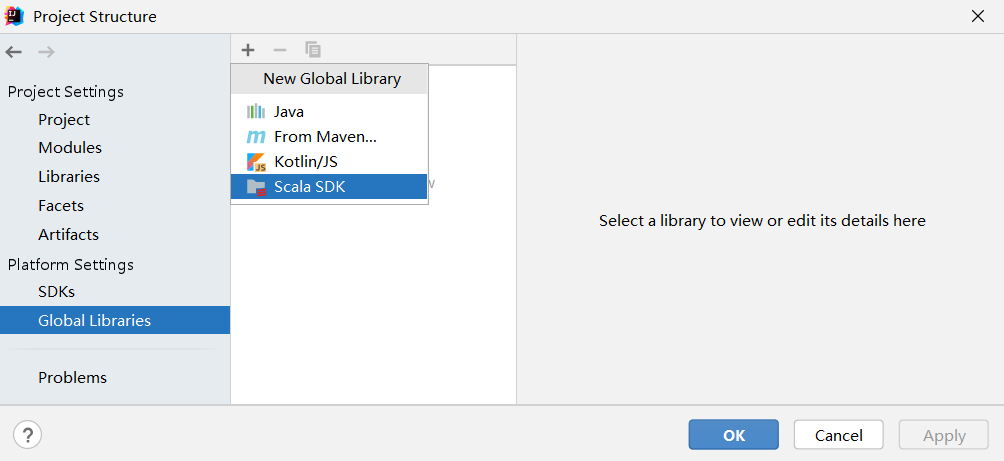Open help via question mark icon

pos(28,435)
